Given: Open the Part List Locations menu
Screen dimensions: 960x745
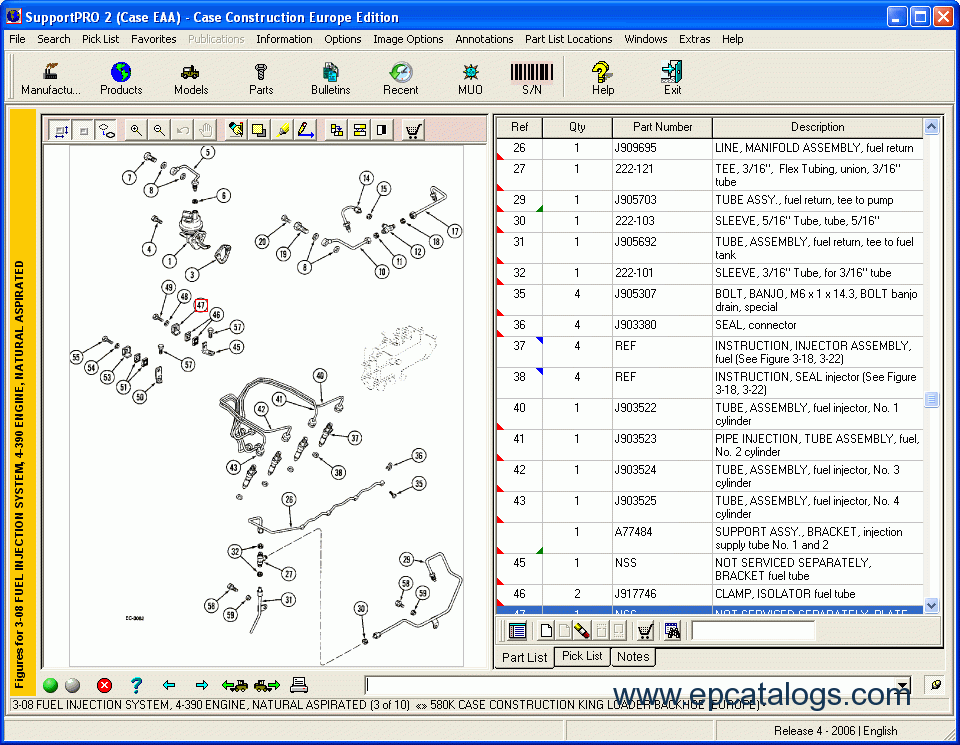Looking at the screenshot, I should 569,39.
